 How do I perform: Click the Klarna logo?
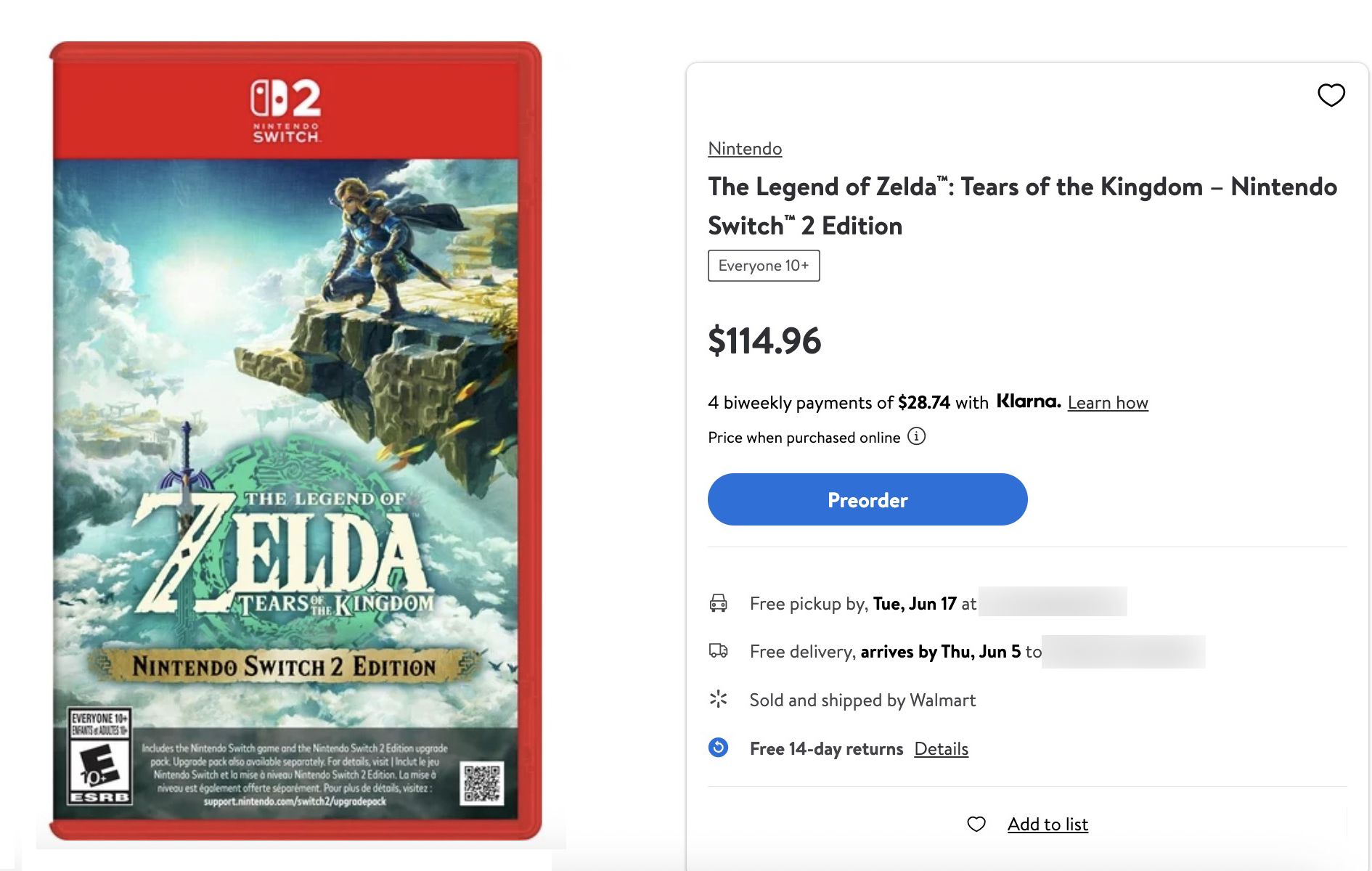[x=1028, y=401]
